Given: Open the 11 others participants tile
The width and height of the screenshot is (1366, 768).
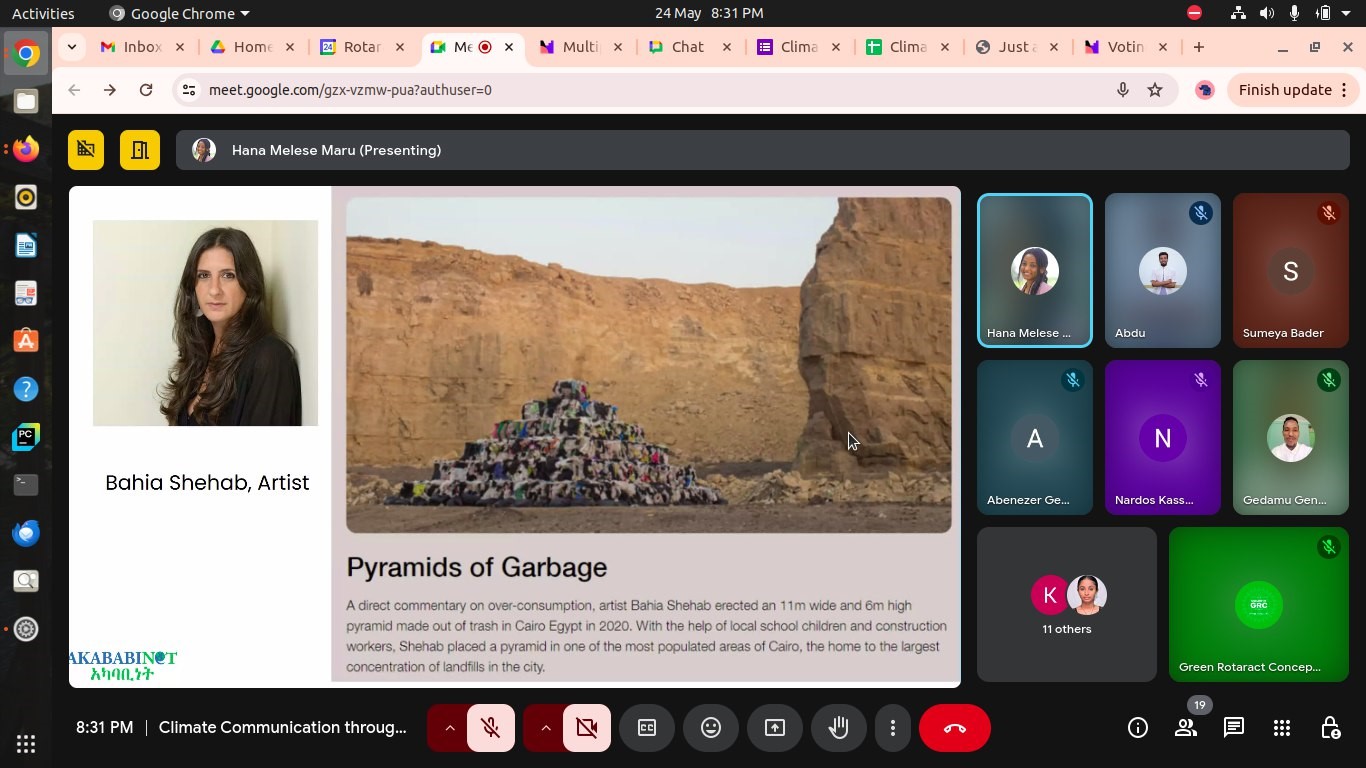Looking at the screenshot, I should click(x=1066, y=605).
